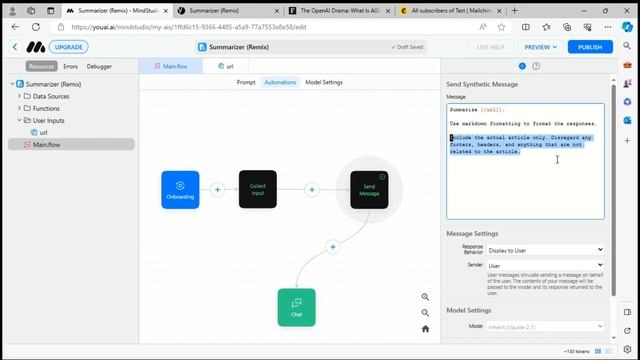Viewport: 640px width, 360px height.
Task: Go back with the blue chevron arrow
Action: (15, 47)
